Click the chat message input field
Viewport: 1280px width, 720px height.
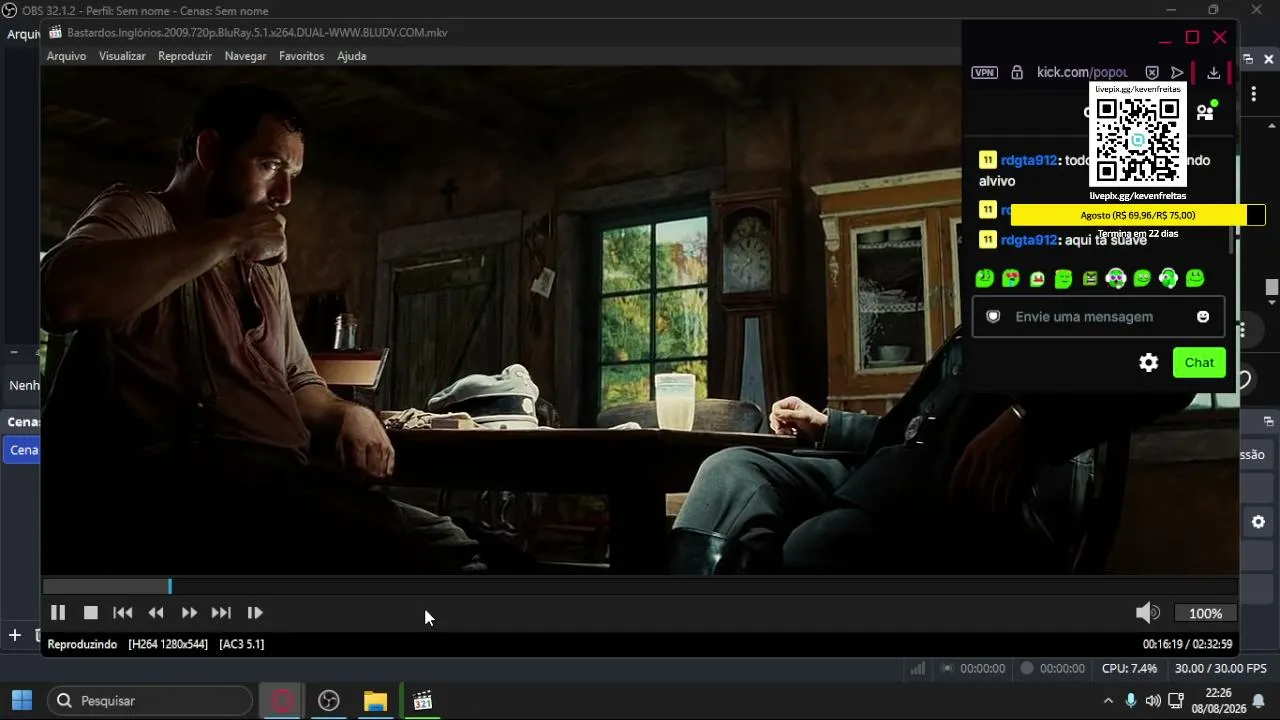pos(1098,317)
